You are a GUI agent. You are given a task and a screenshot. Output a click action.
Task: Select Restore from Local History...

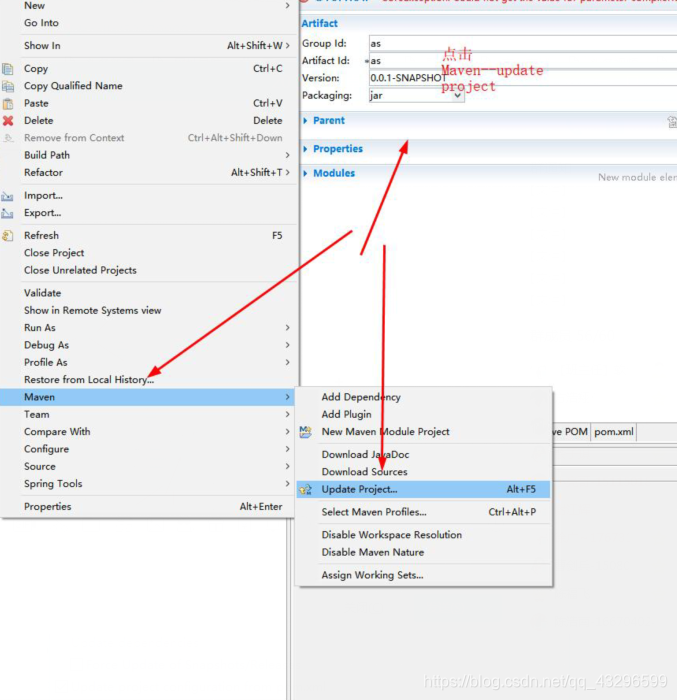(x=89, y=379)
